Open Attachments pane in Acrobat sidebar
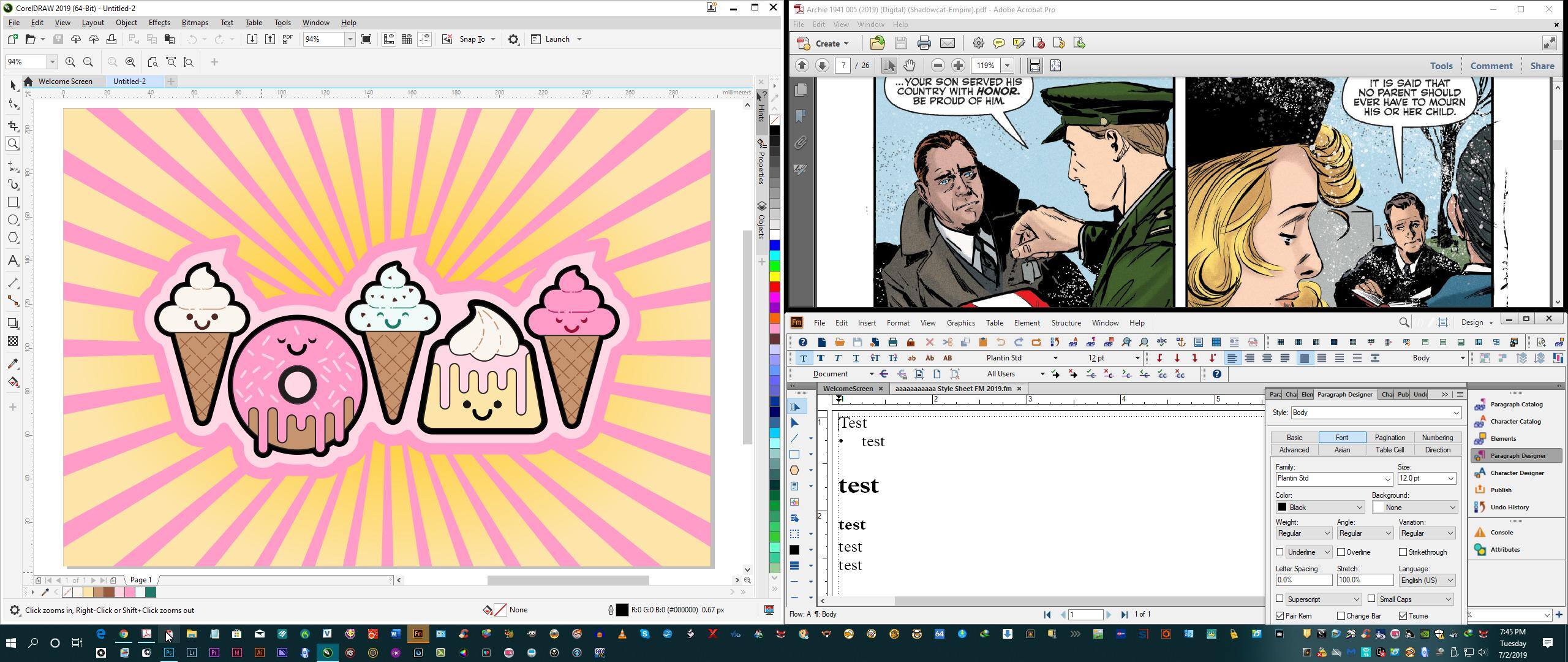This screenshot has width=1568, height=662. (801, 143)
